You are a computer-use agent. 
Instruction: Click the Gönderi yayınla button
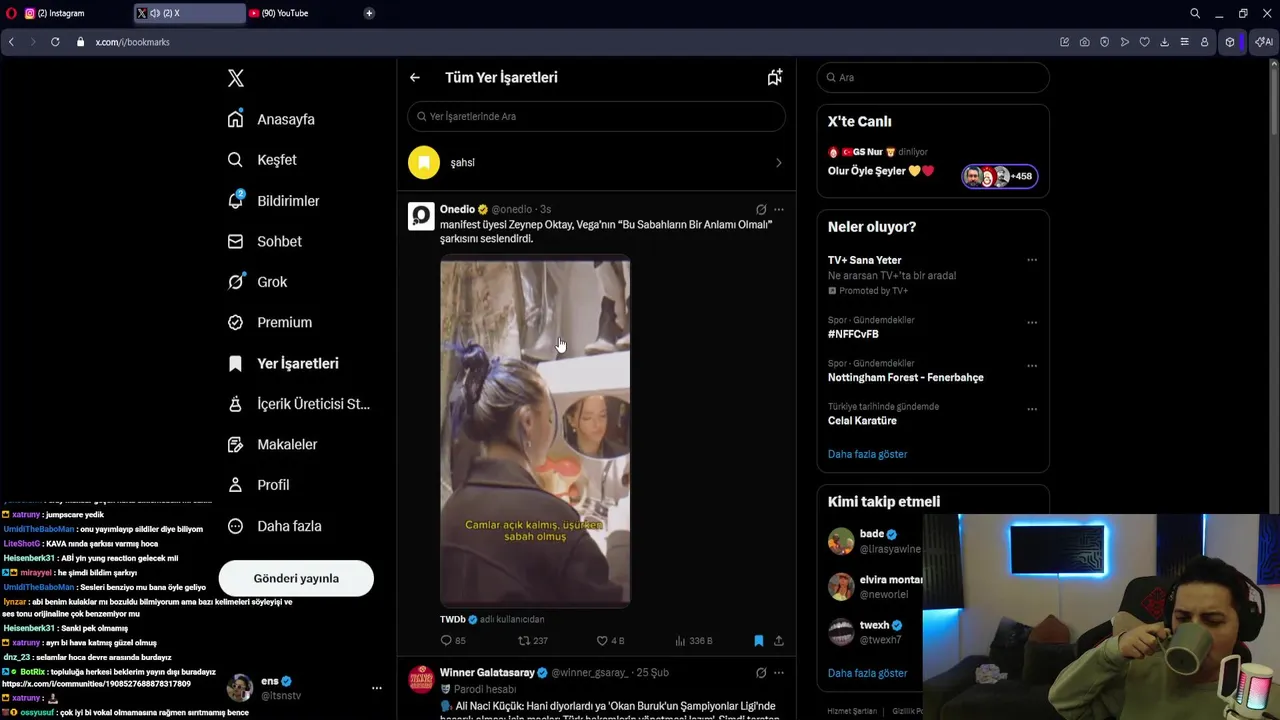coord(296,578)
